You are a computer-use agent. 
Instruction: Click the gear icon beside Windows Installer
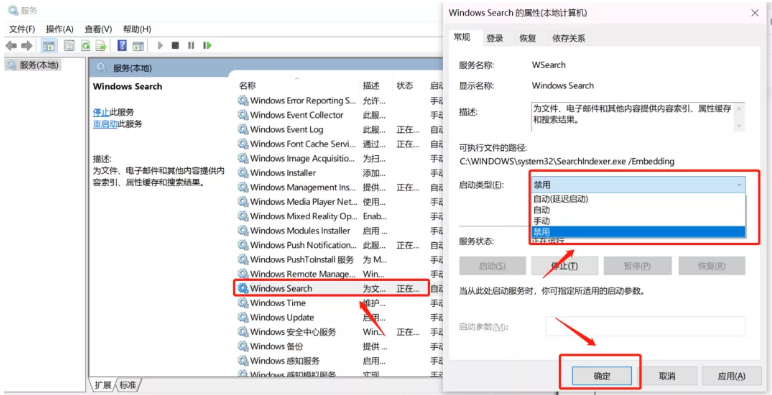(243, 173)
